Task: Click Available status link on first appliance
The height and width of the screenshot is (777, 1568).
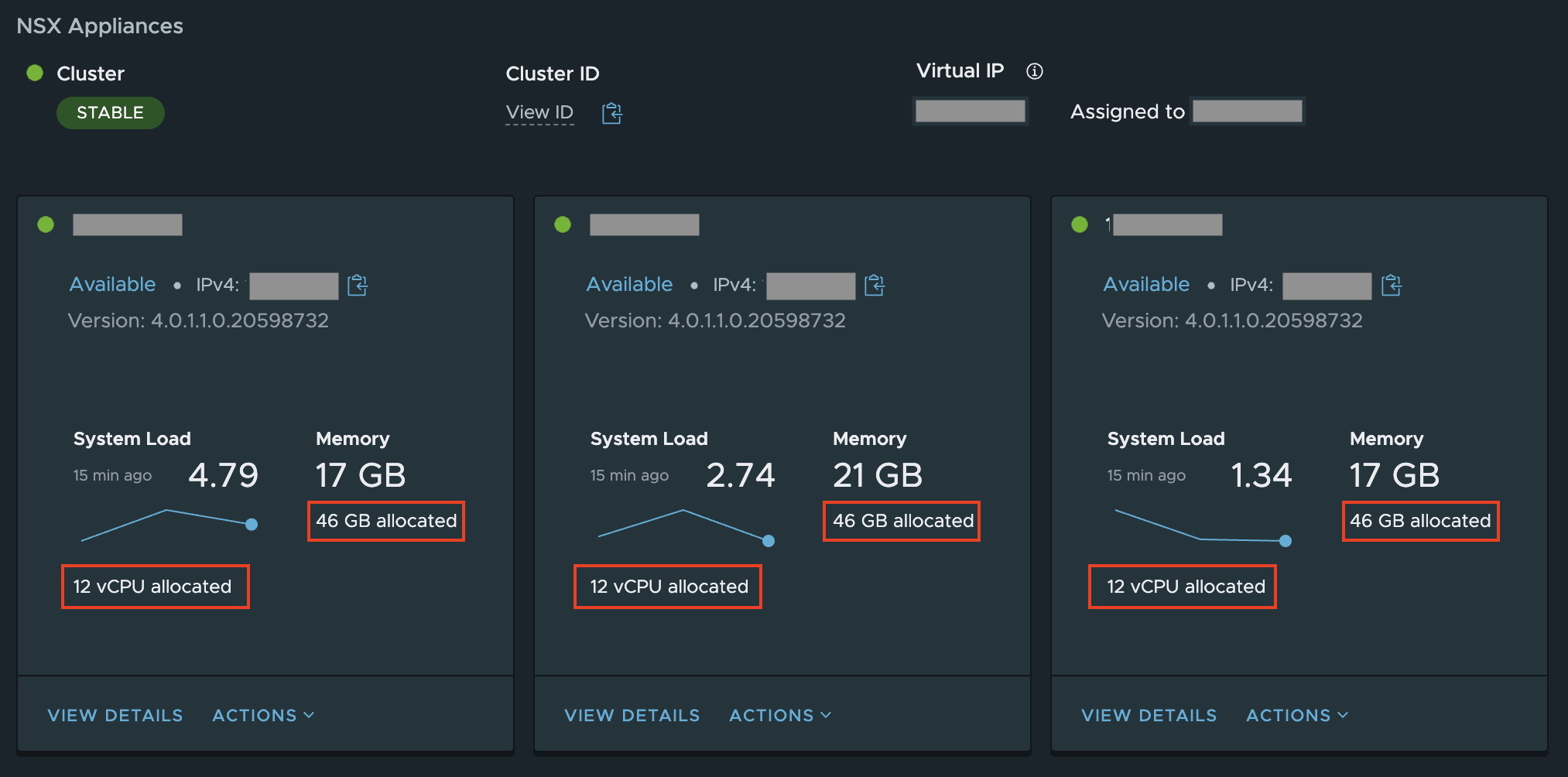Action: pyautogui.click(x=112, y=284)
